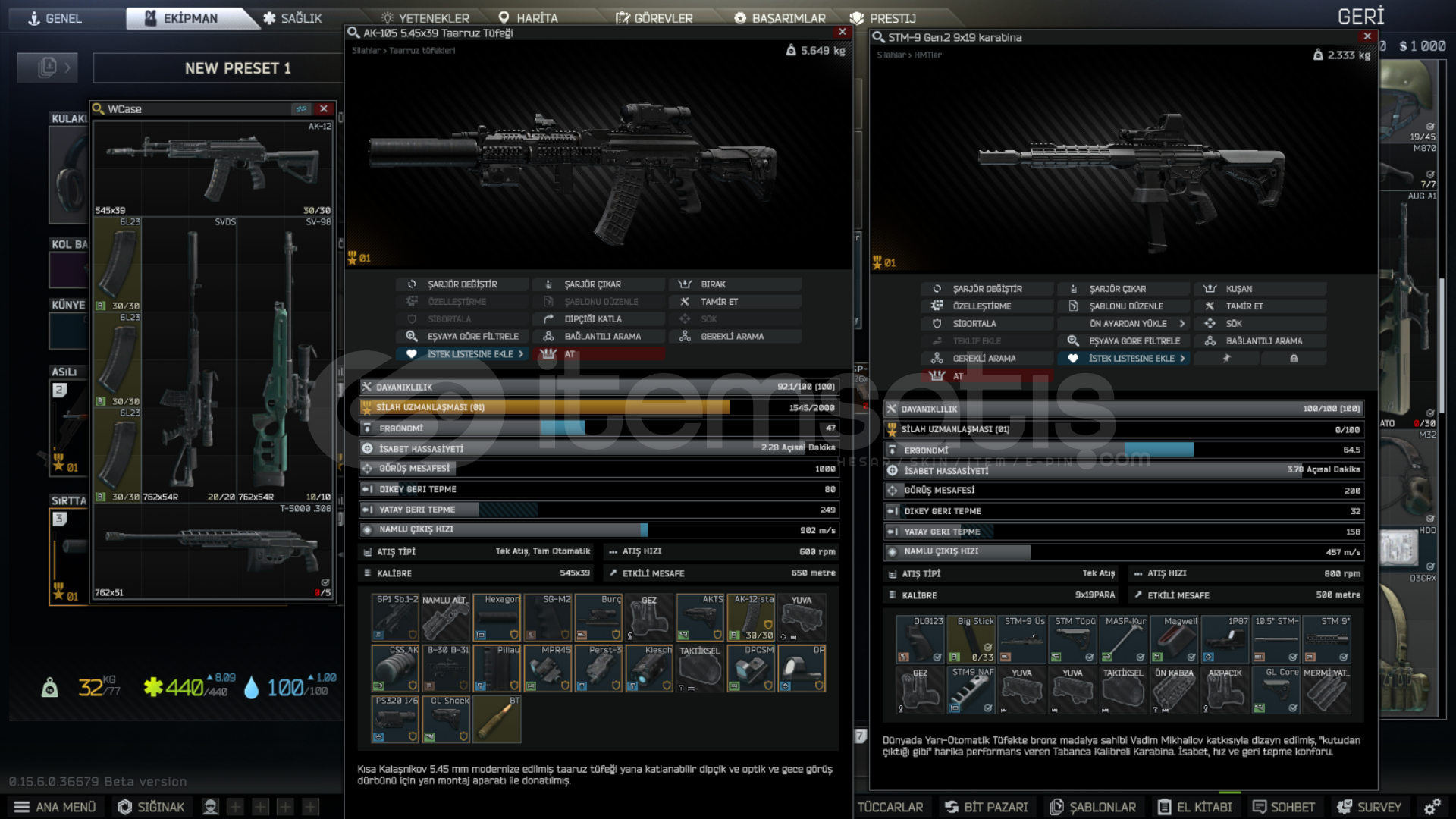Click GERİ button at top right

[x=1360, y=17]
